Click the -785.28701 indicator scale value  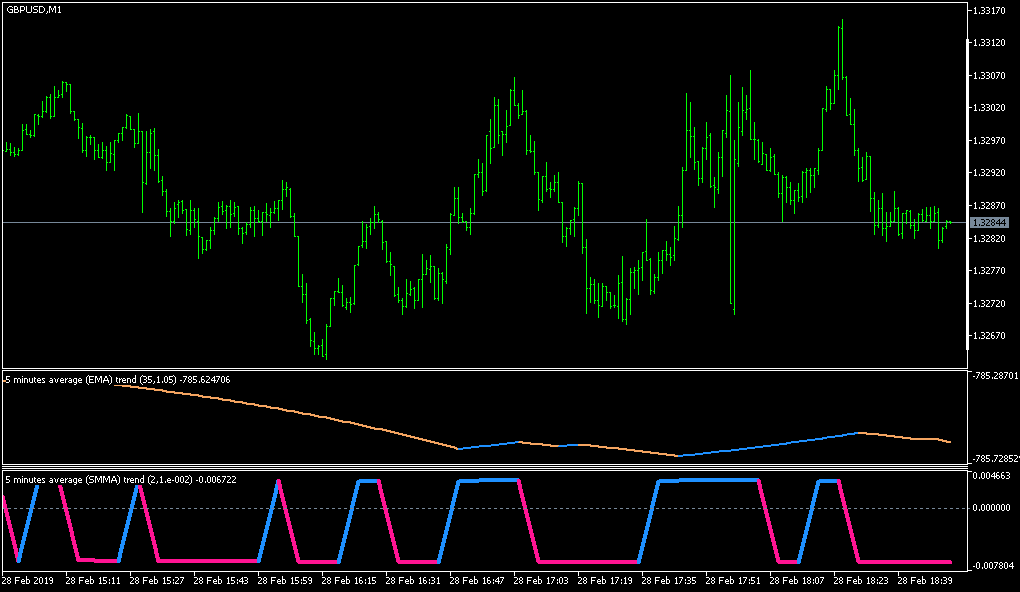(994, 377)
